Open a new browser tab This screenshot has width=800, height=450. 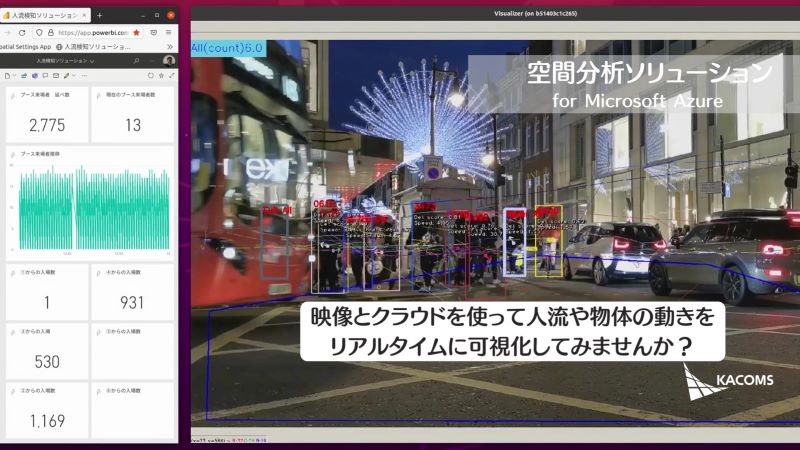pos(99,15)
